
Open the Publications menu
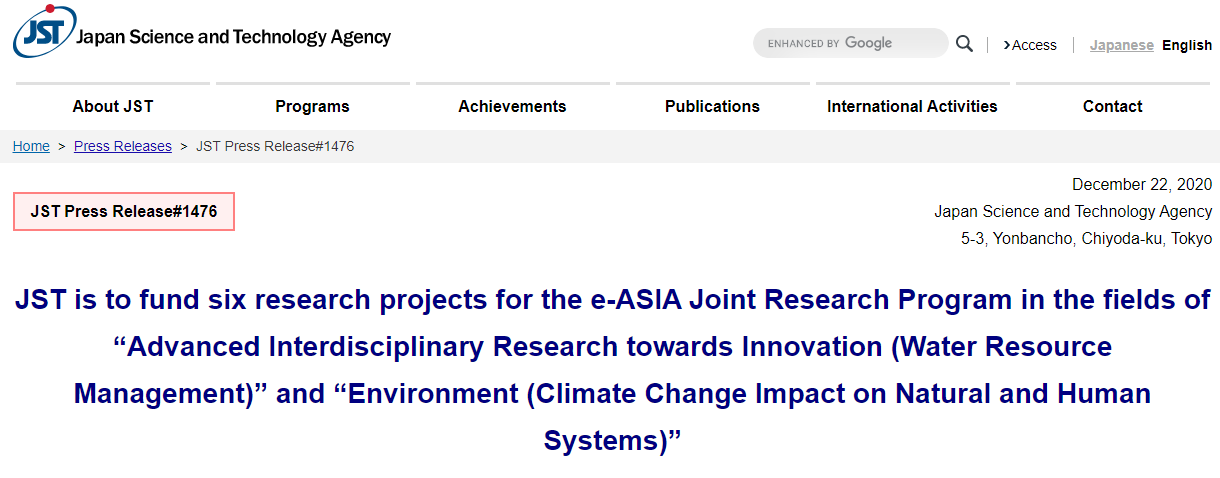click(712, 106)
